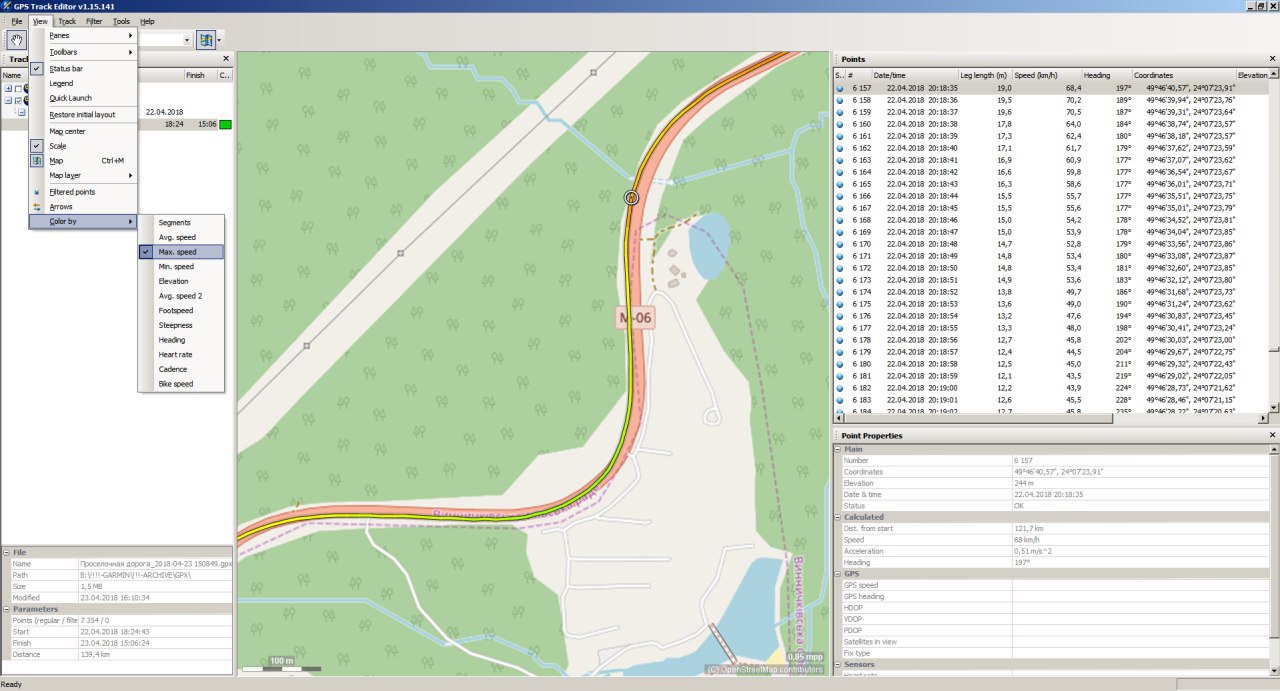Color track by Heart rate
The width and height of the screenshot is (1280, 691).
(x=181, y=354)
